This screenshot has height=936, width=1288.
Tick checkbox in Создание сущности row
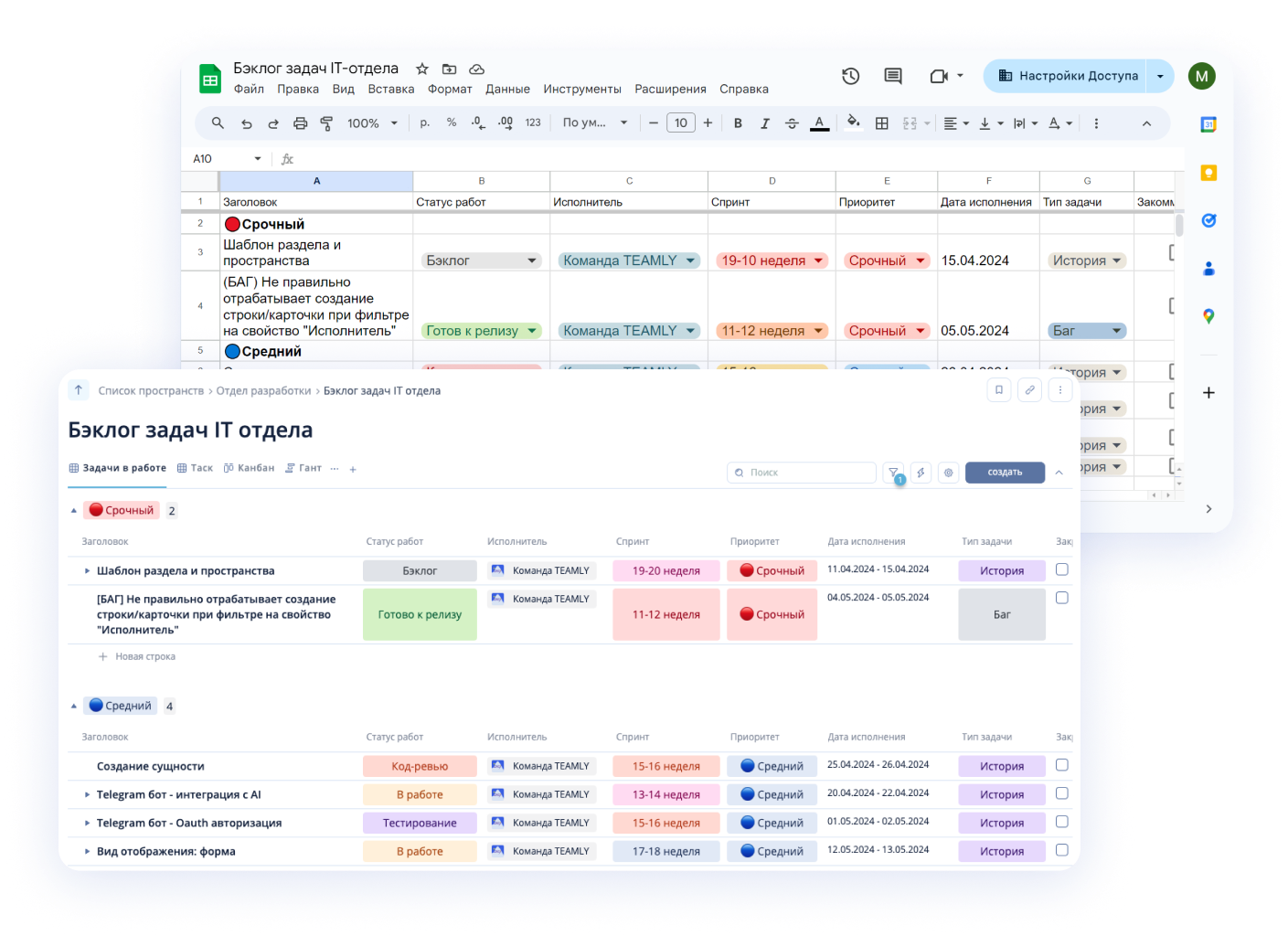point(1061,765)
